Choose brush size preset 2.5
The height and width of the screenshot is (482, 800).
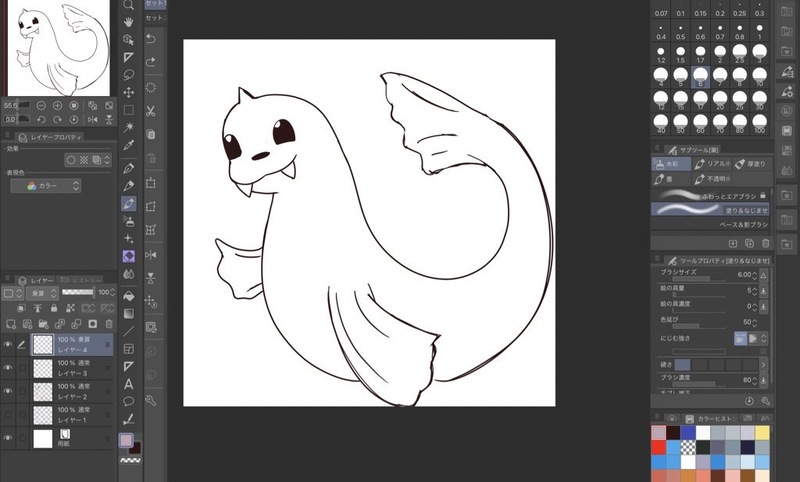pos(739,54)
